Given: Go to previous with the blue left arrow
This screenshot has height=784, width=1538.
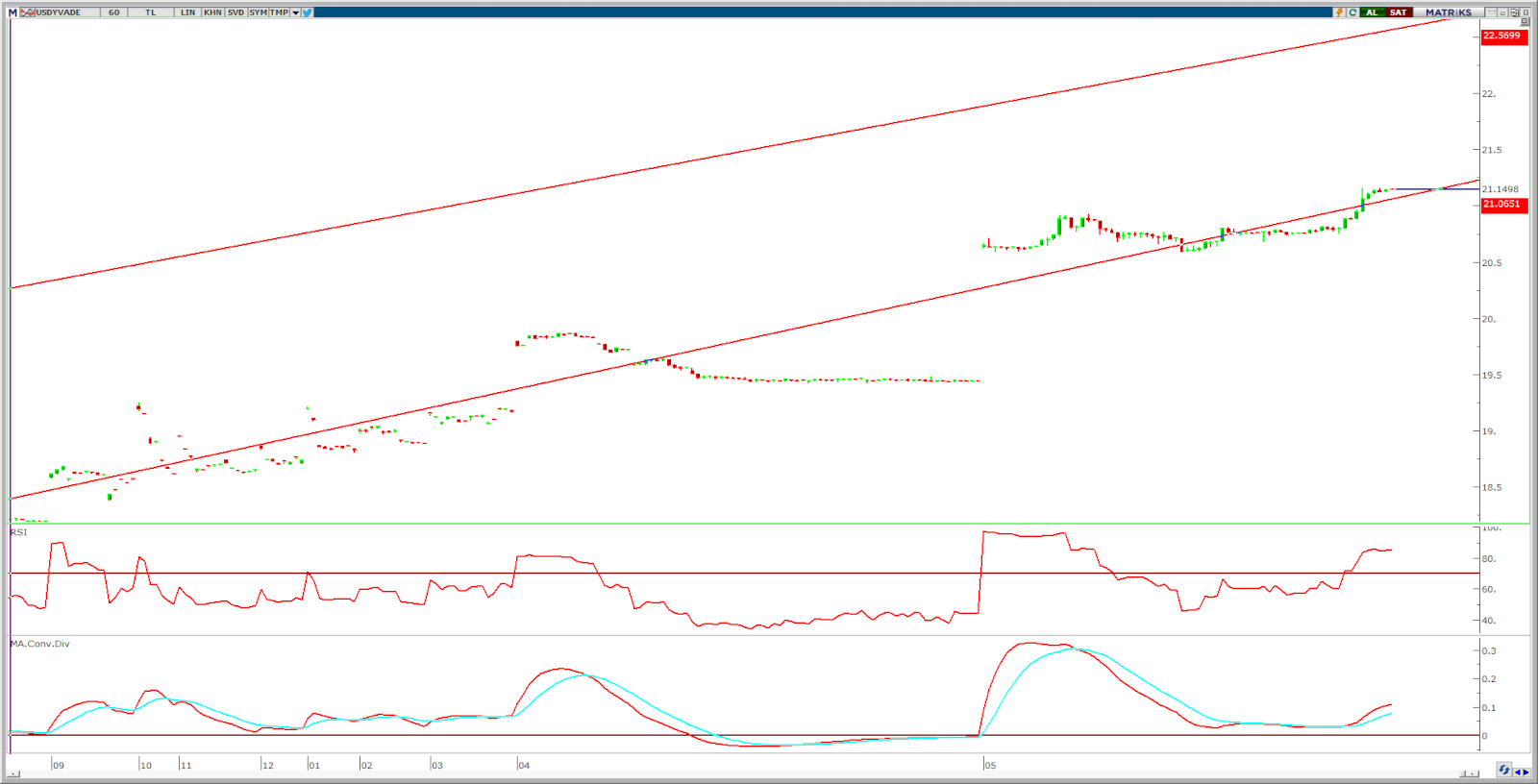Looking at the screenshot, I should [1518, 772].
